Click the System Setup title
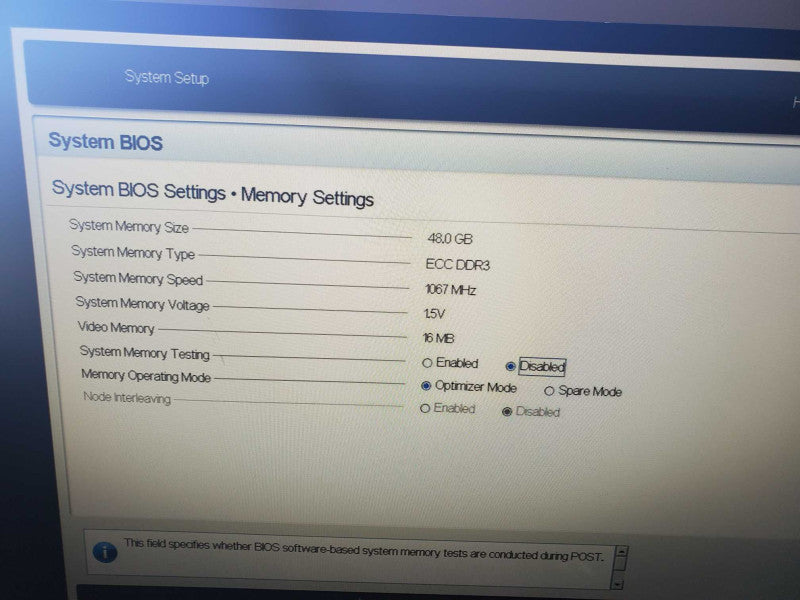Screen dimensions: 800x600 pos(167,78)
